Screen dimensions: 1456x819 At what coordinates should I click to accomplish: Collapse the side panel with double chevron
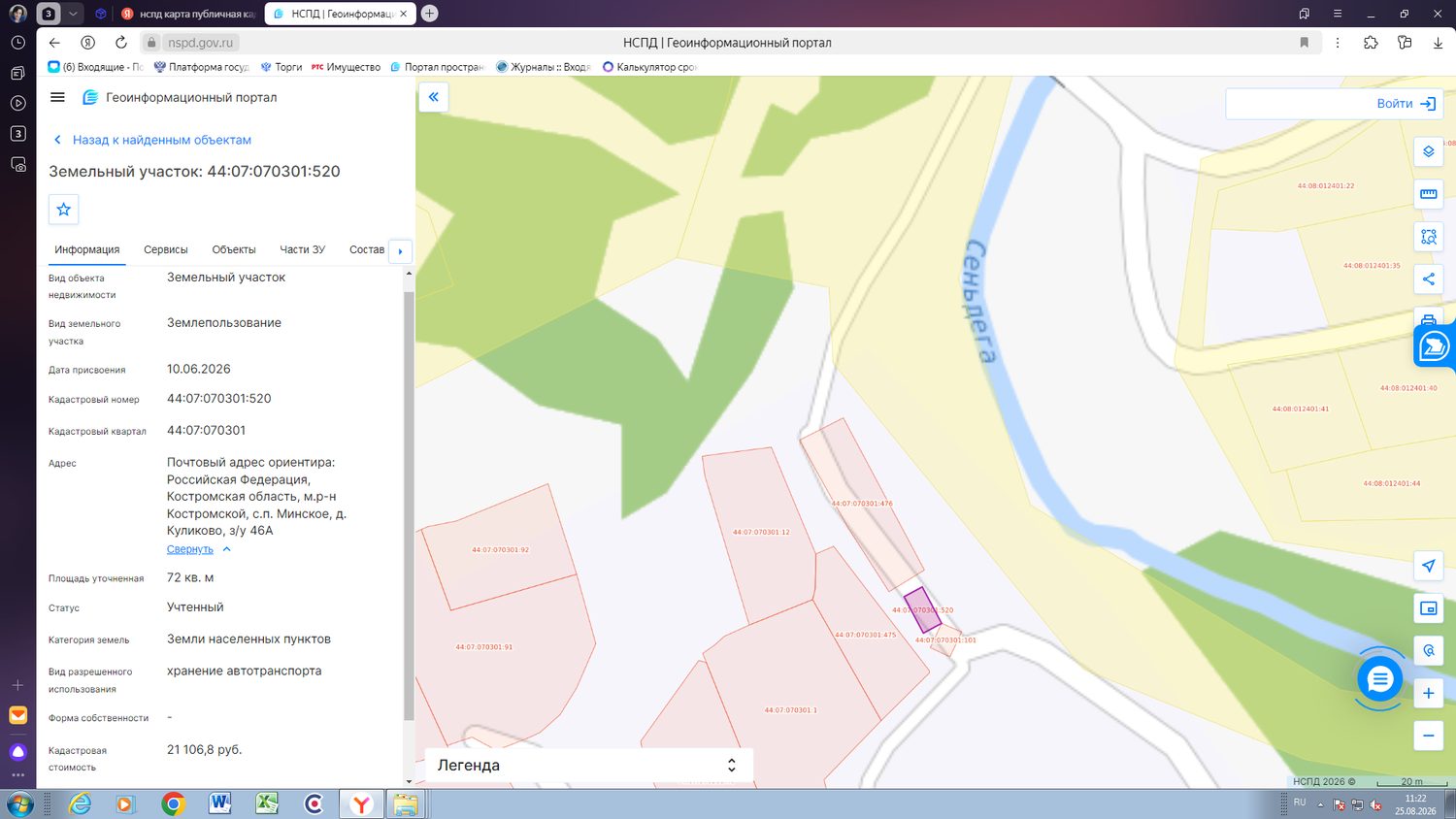[434, 97]
